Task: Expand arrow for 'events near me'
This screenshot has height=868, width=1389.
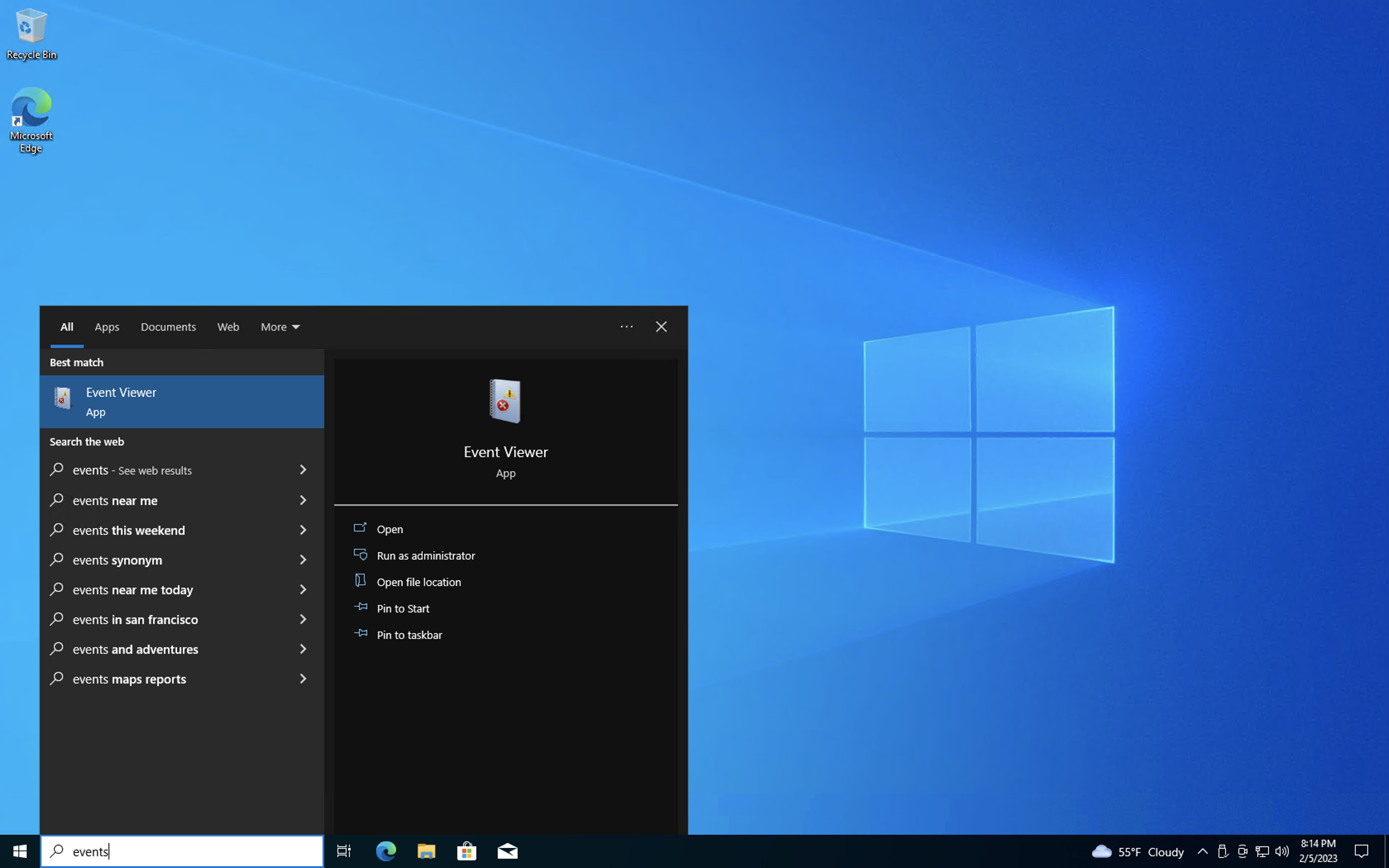Action: (x=303, y=500)
